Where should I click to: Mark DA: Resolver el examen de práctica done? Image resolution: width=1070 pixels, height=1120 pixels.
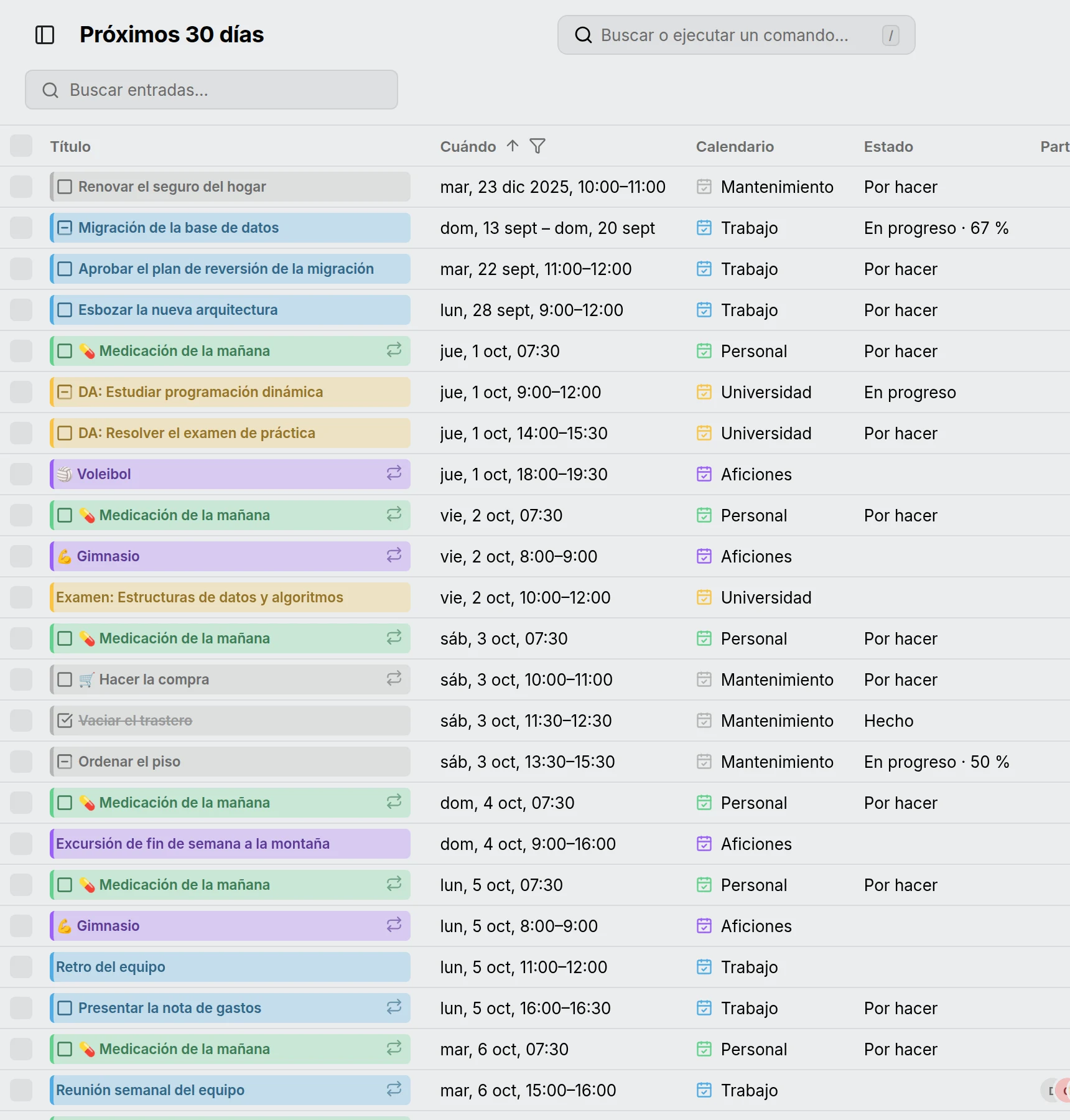point(65,433)
